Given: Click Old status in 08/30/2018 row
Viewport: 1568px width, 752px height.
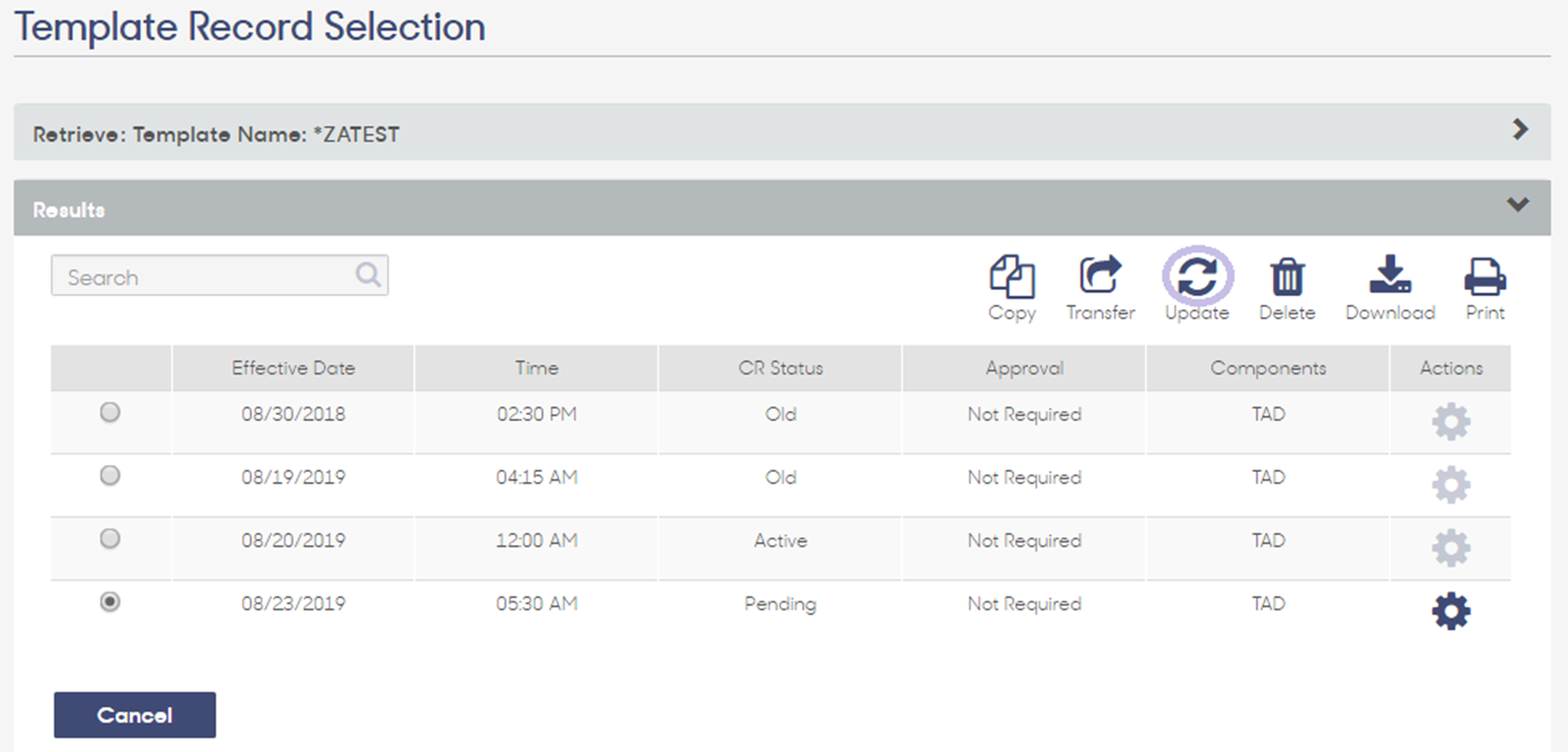Looking at the screenshot, I should tap(780, 414).
